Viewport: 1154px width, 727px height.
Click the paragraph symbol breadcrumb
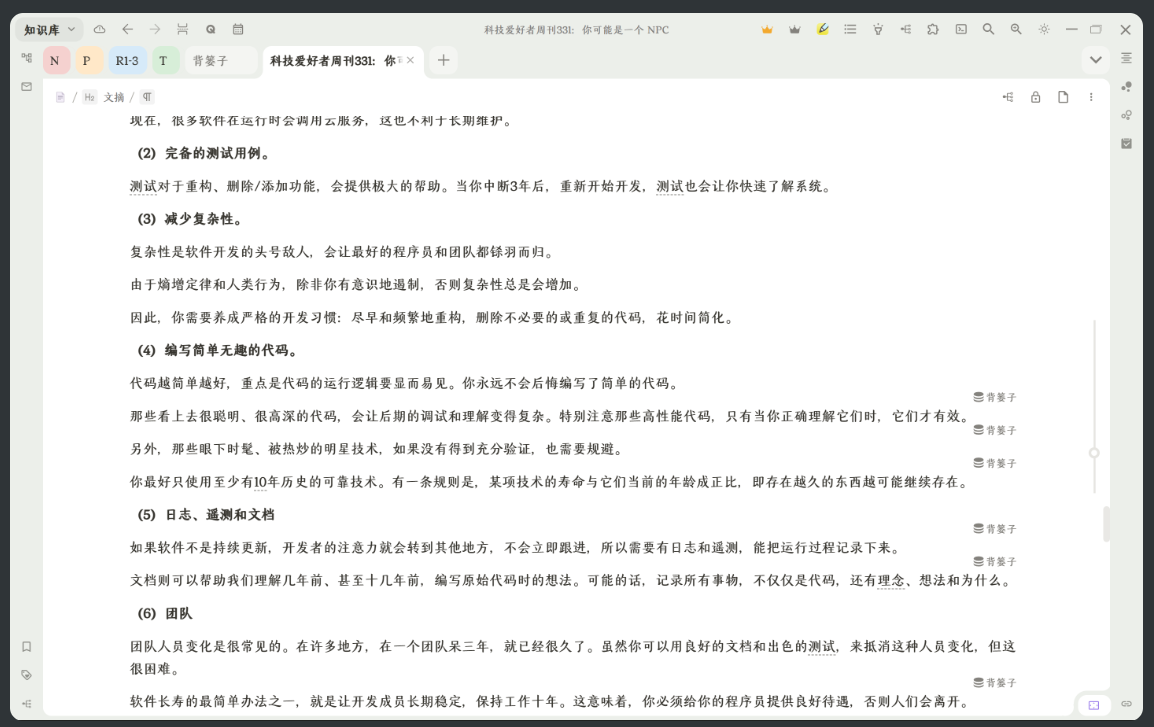tap(148, 97)
